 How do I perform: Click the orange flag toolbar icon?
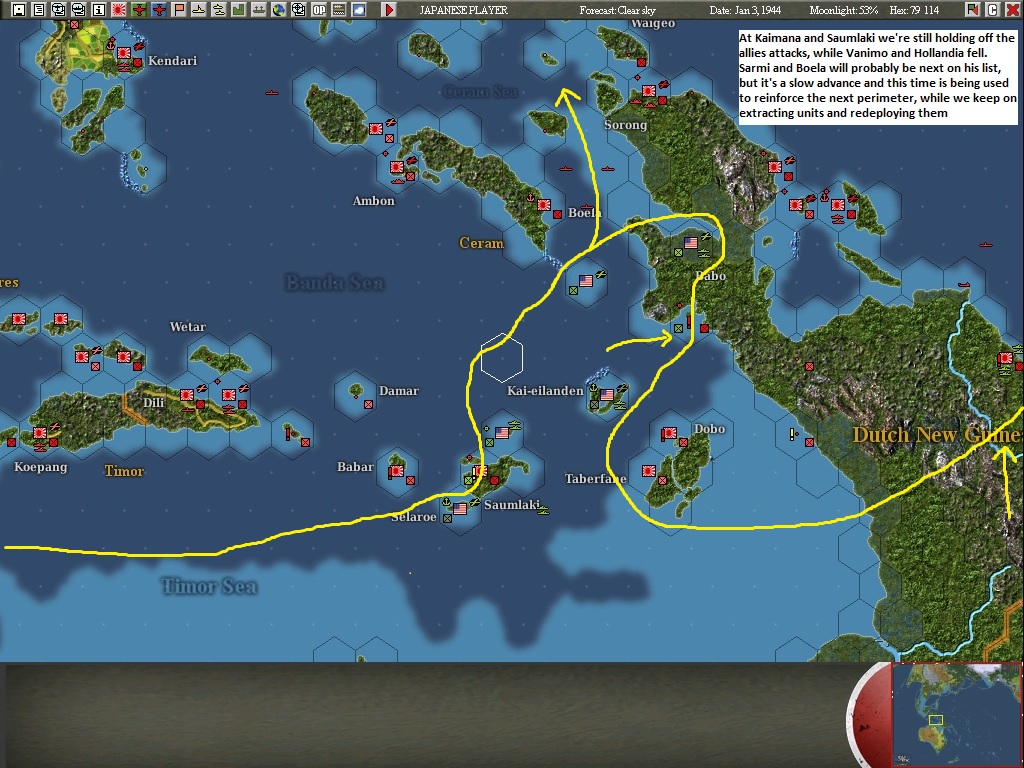coord(179,10)
